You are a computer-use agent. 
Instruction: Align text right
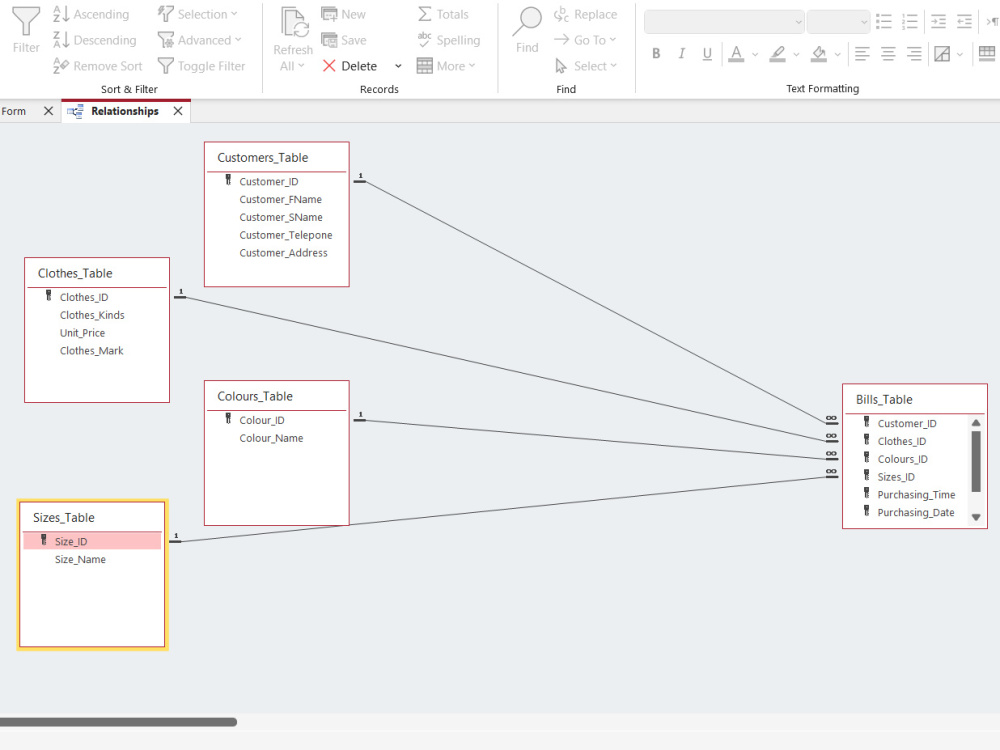point(914,54)
